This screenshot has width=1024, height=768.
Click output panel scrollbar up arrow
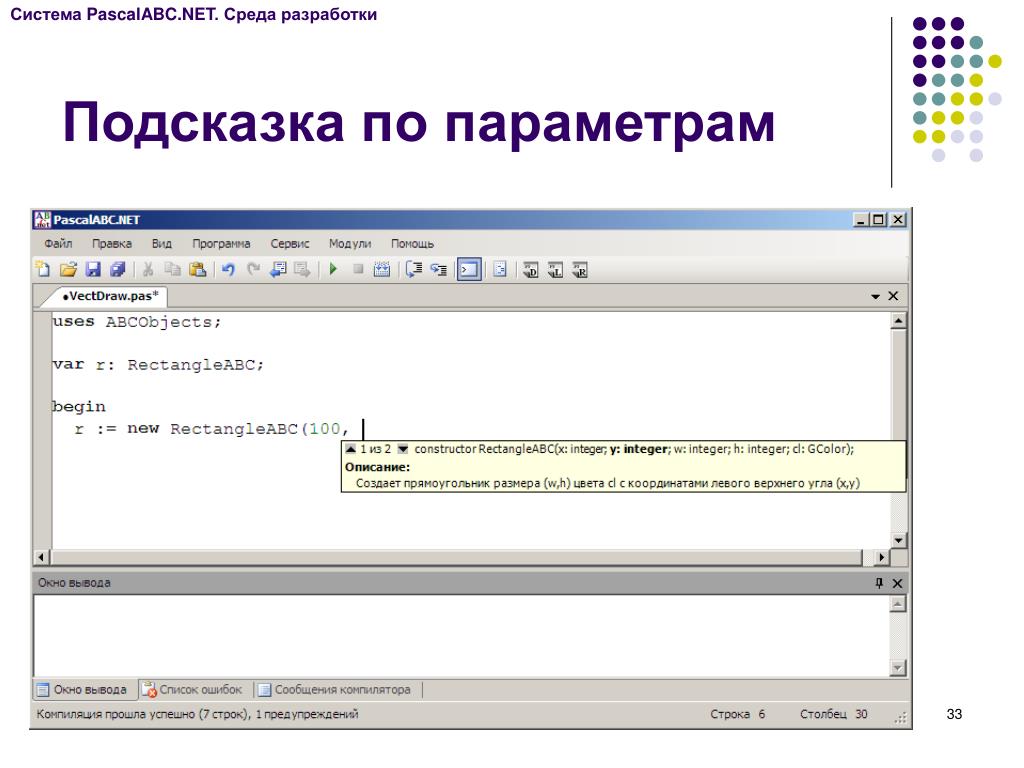pos(898,605)
